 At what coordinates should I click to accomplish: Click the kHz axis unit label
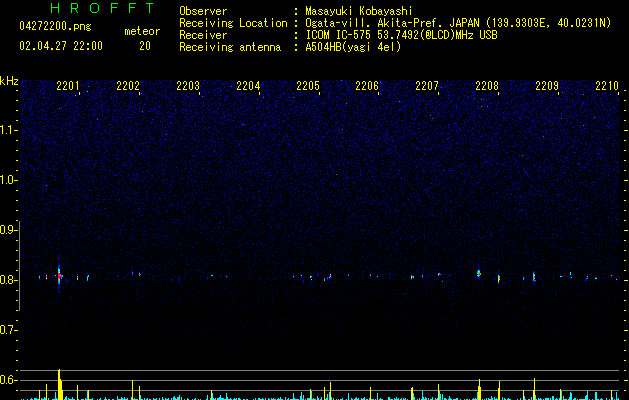(x=9, y=81)
